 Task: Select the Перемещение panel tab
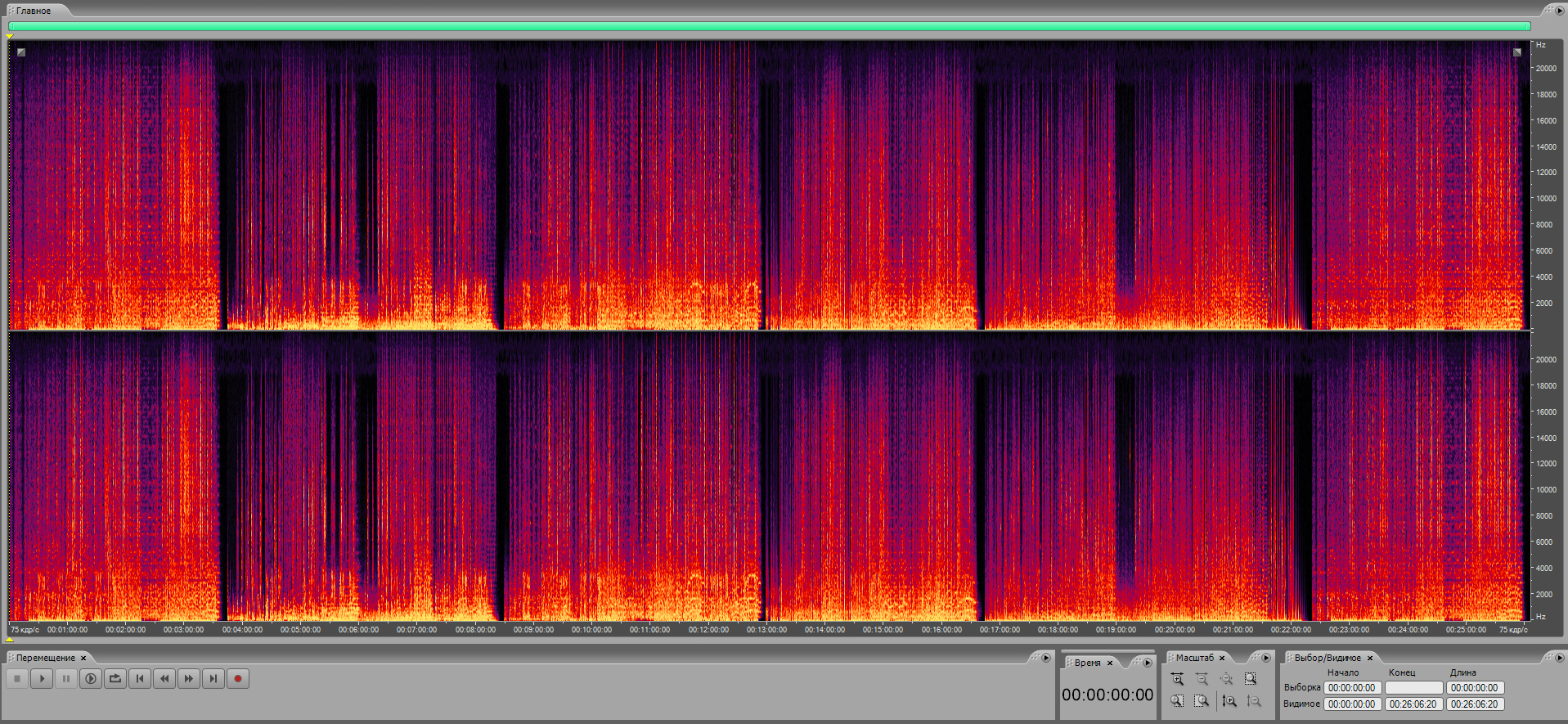tap(46, 658)
